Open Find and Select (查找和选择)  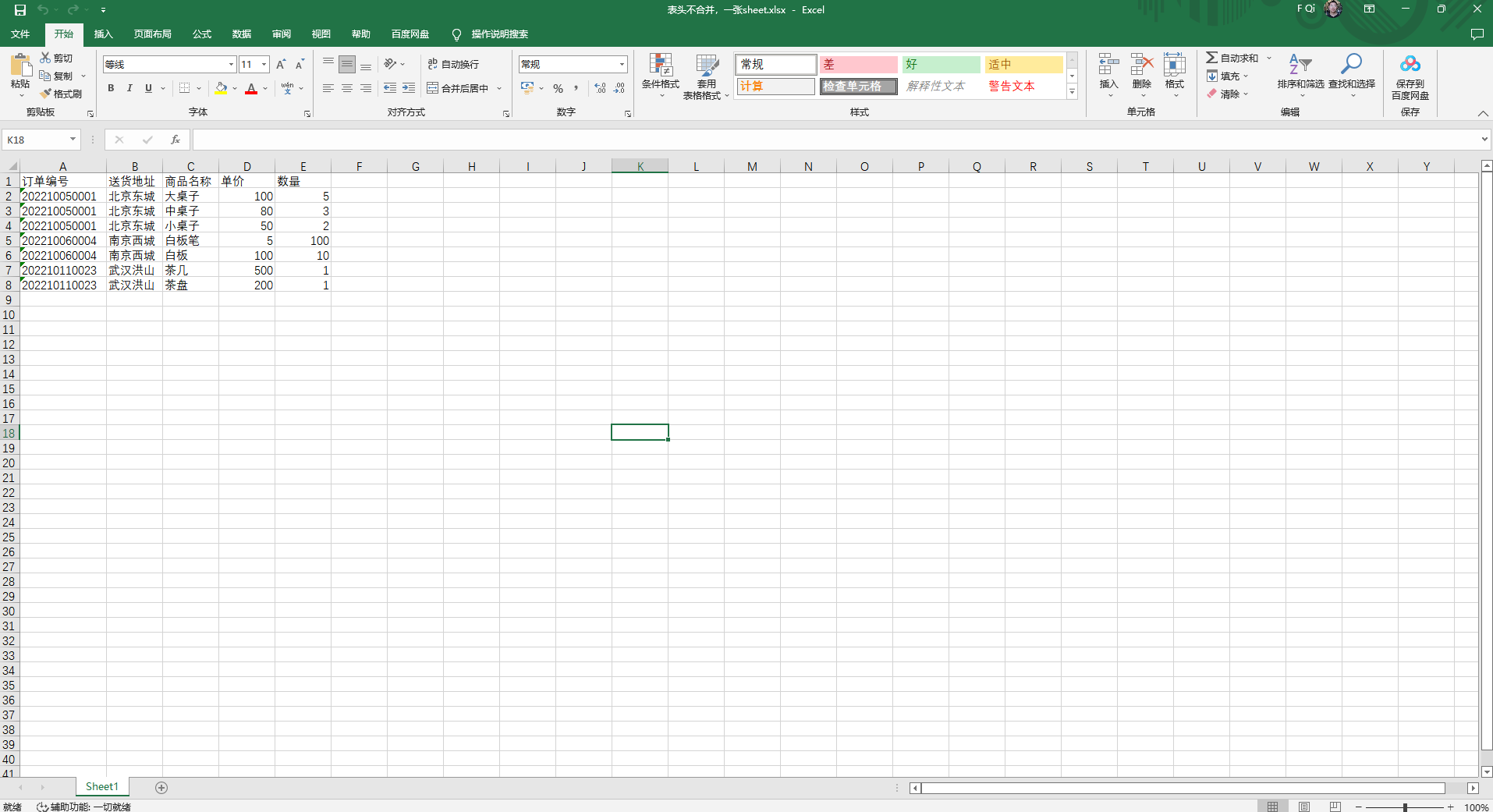[x=1352, y=74]
